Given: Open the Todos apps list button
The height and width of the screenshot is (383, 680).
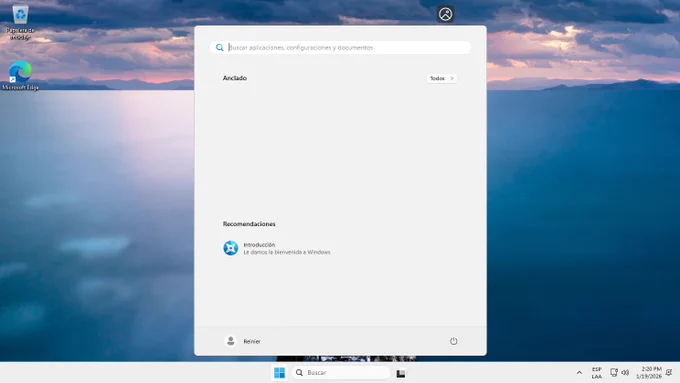Looking at the screenshot, I should [x=441, y=79].
